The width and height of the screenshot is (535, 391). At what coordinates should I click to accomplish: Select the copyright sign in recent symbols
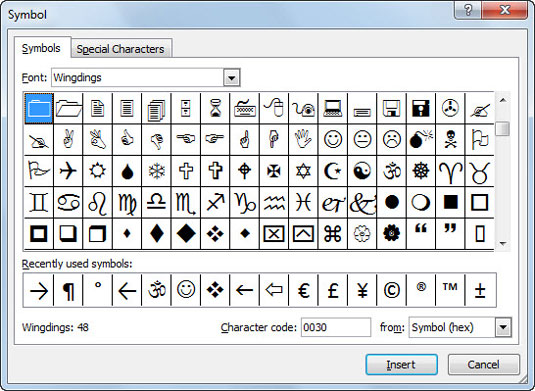pos(391,290)
